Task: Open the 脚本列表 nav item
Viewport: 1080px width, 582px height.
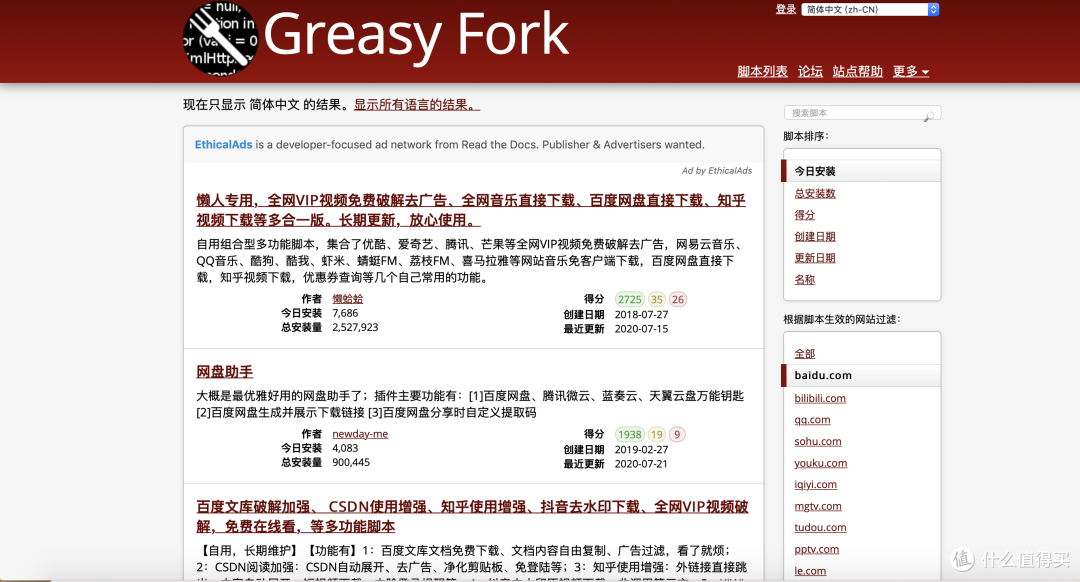Action: (x=762, y=72)
